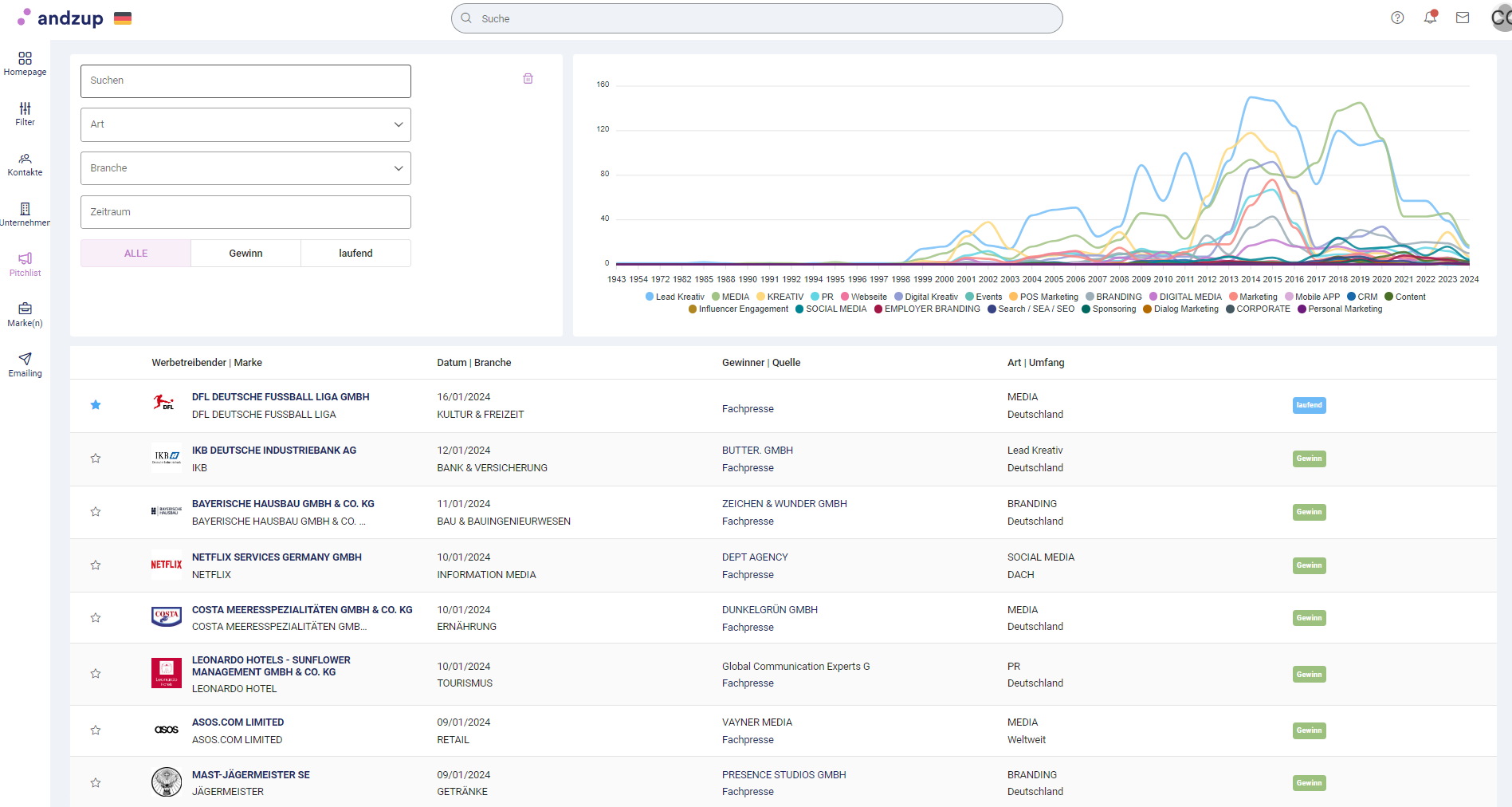Open the notifications bell
This screenshot has width=1512, height=807.
tap(1430, 18)
